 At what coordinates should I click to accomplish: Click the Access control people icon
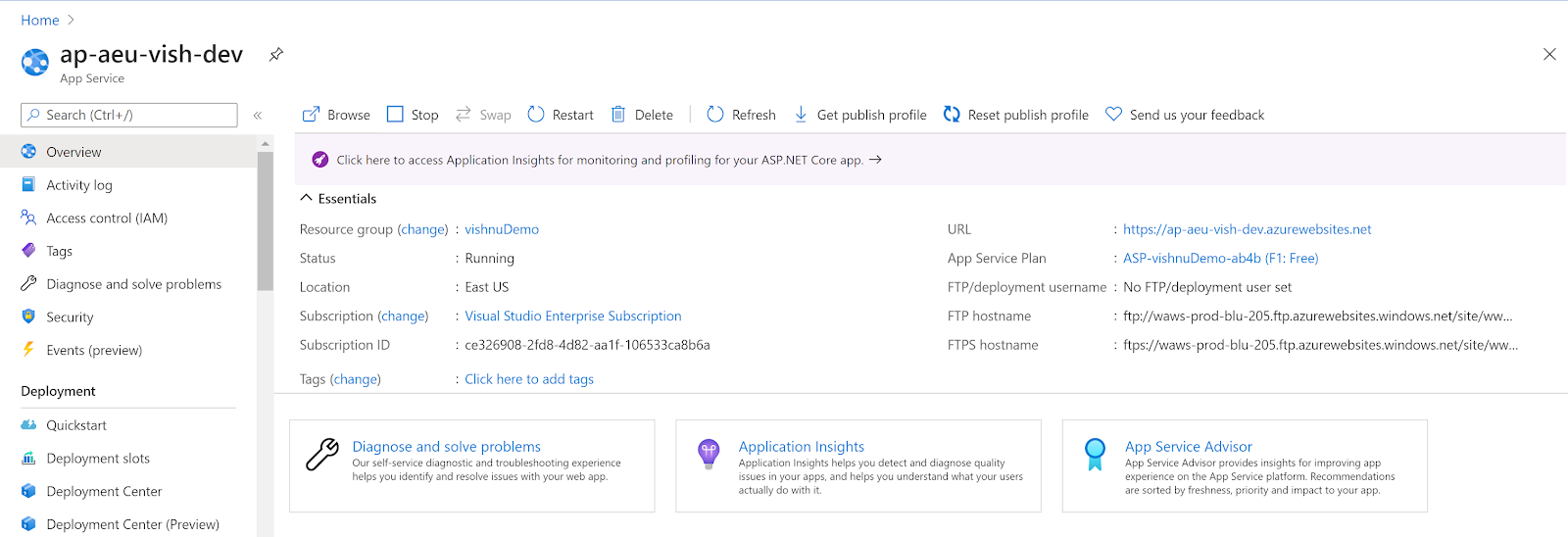click(28, 218)
